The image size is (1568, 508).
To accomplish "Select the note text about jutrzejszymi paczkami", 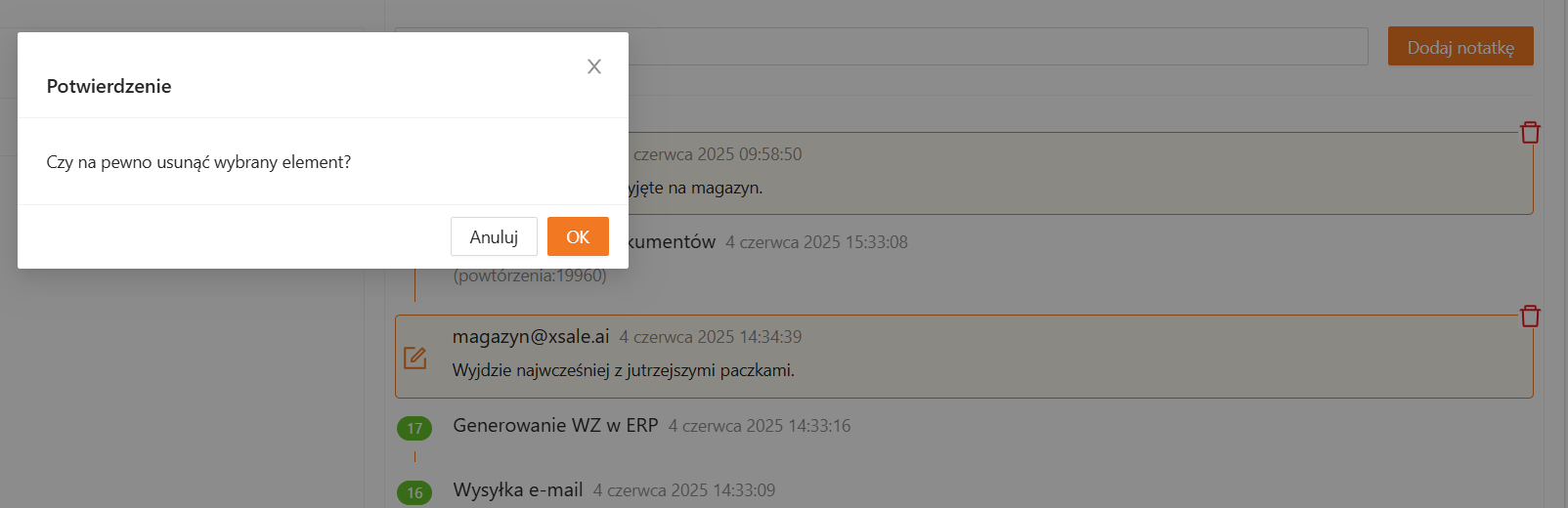I will tap(623, 370).
